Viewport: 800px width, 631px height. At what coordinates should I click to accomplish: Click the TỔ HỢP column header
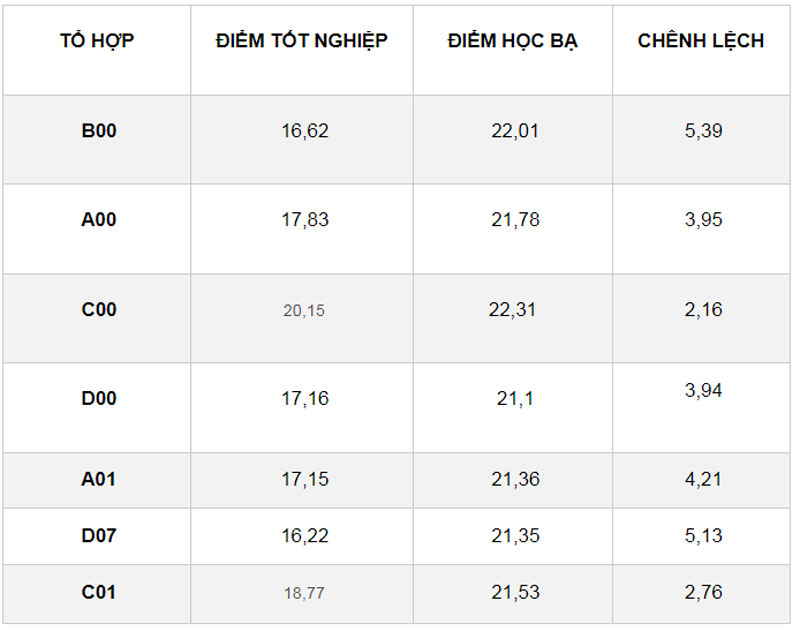97,41
